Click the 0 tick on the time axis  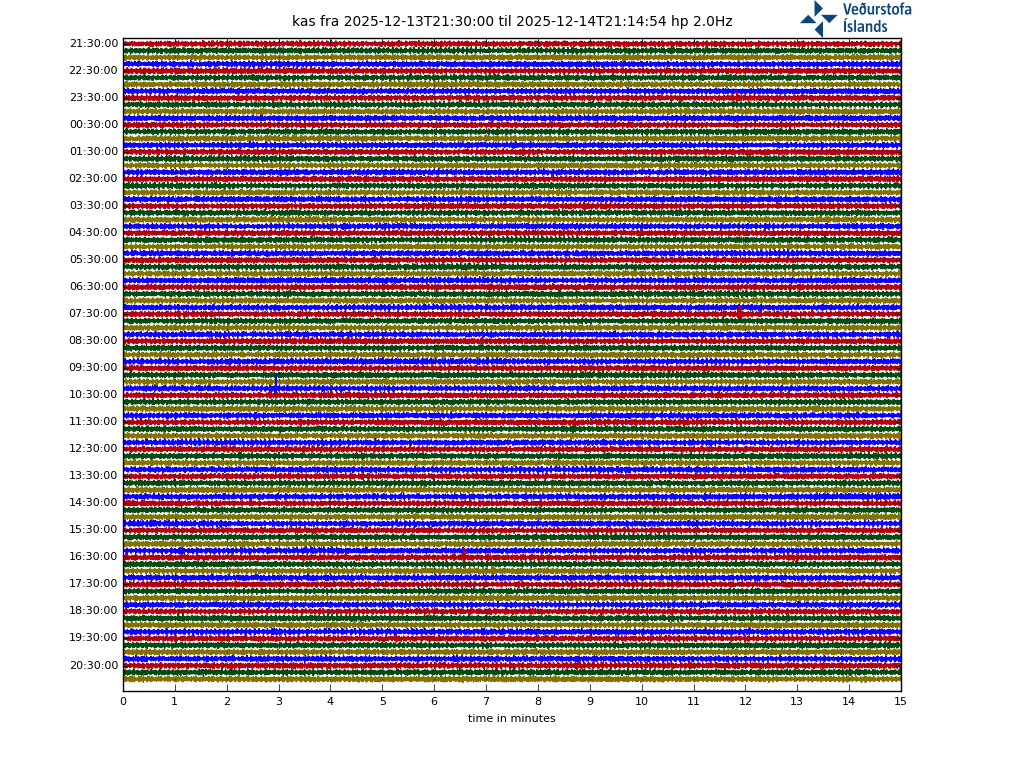pos(123,702)
